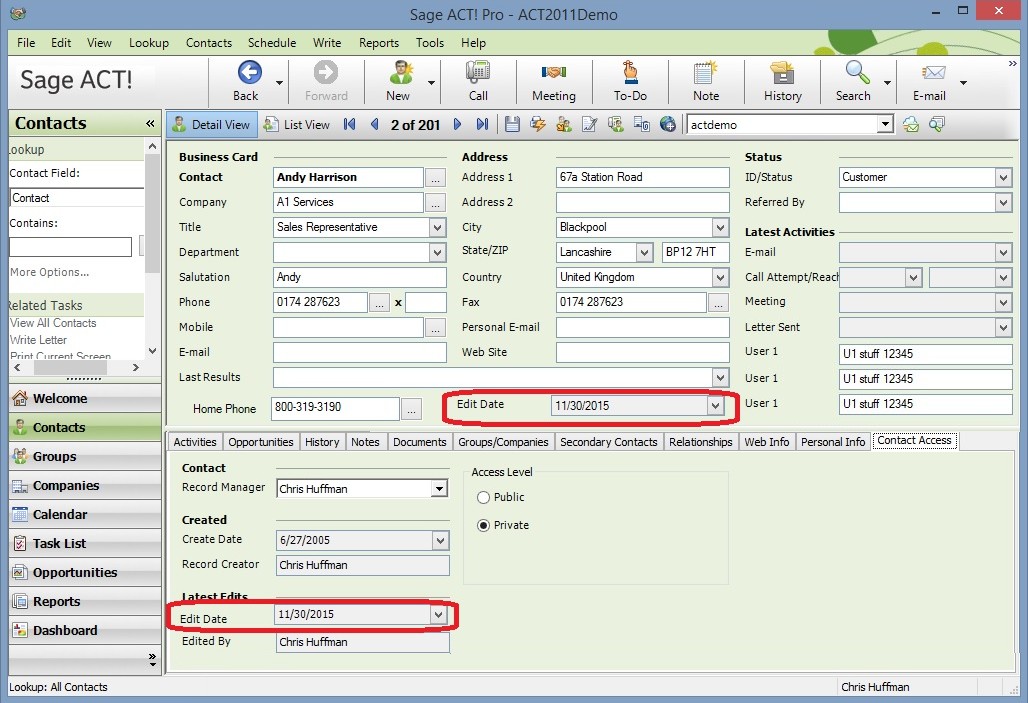Click the Back arrow toolbar icon

[x=249, y=72]
